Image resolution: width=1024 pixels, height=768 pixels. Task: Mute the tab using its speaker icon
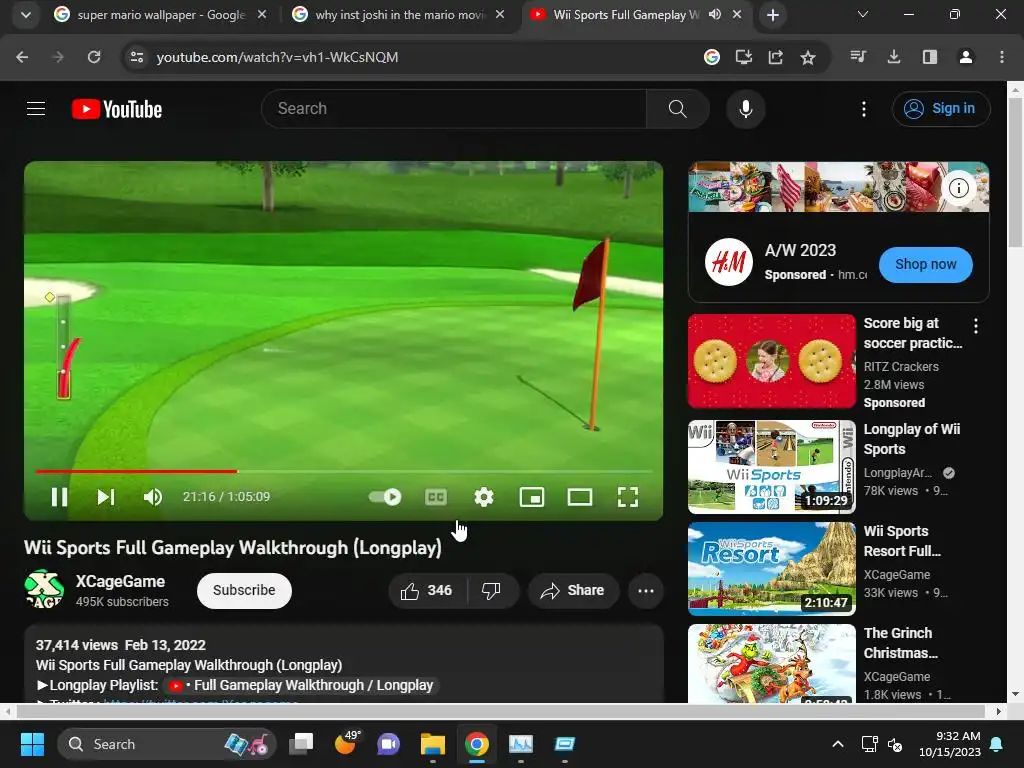[715, 14]
